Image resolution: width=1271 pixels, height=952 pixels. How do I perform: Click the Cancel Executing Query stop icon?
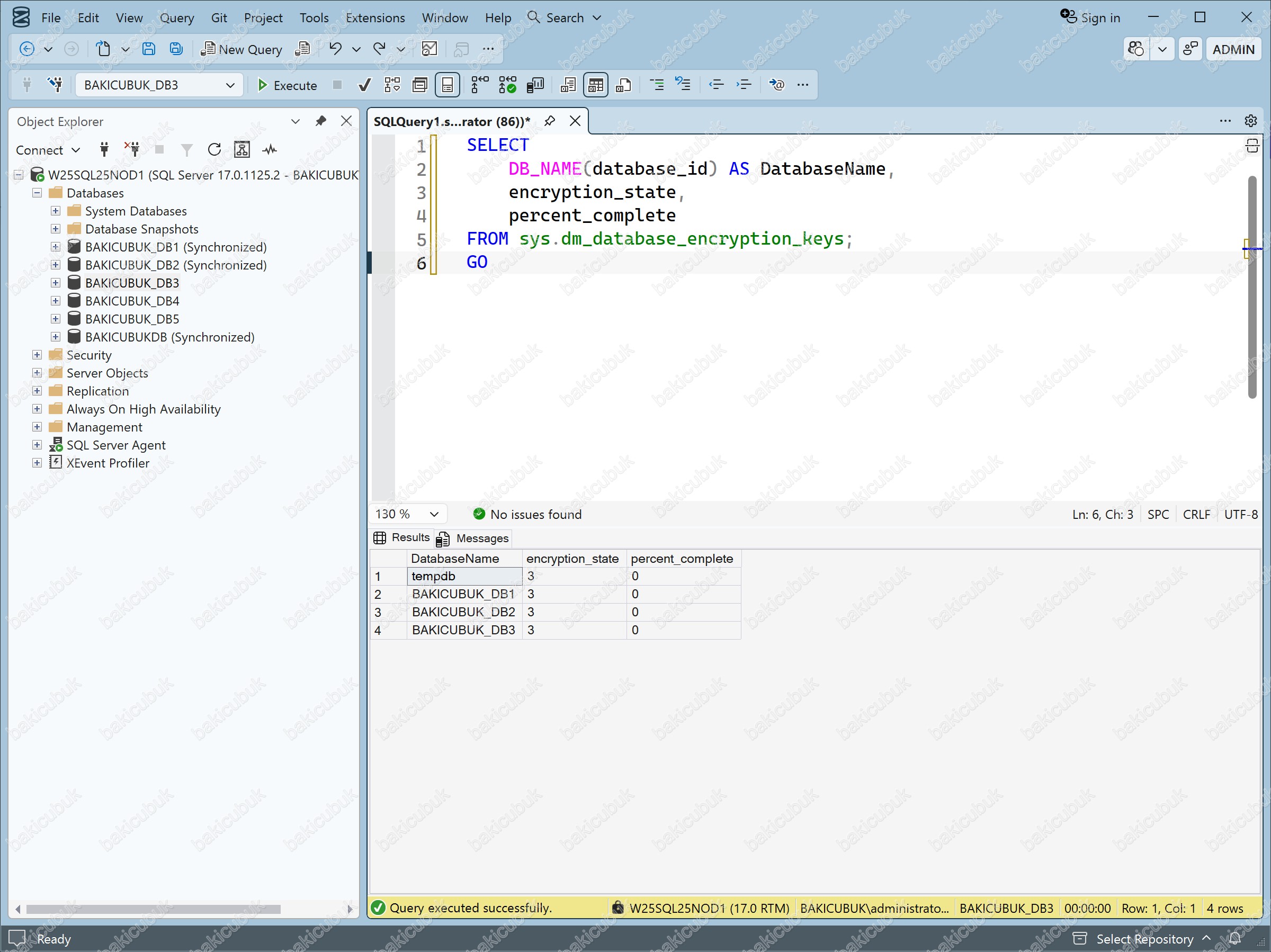point(337,85)
